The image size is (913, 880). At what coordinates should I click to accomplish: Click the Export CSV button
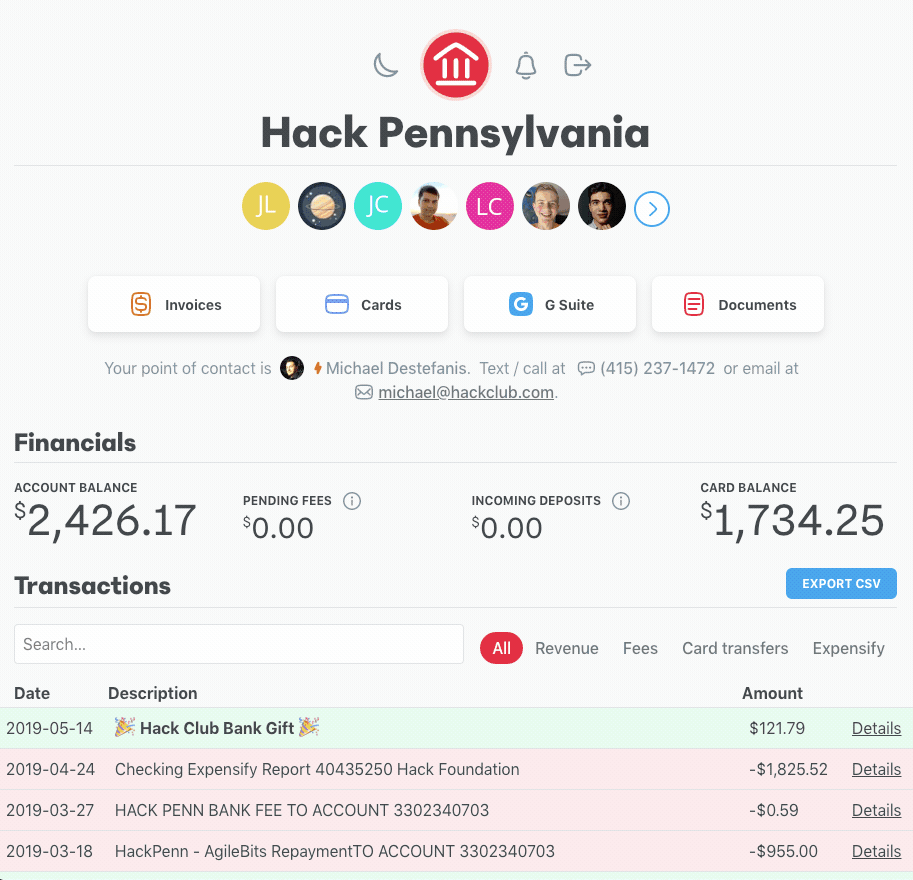click(841, 584)
